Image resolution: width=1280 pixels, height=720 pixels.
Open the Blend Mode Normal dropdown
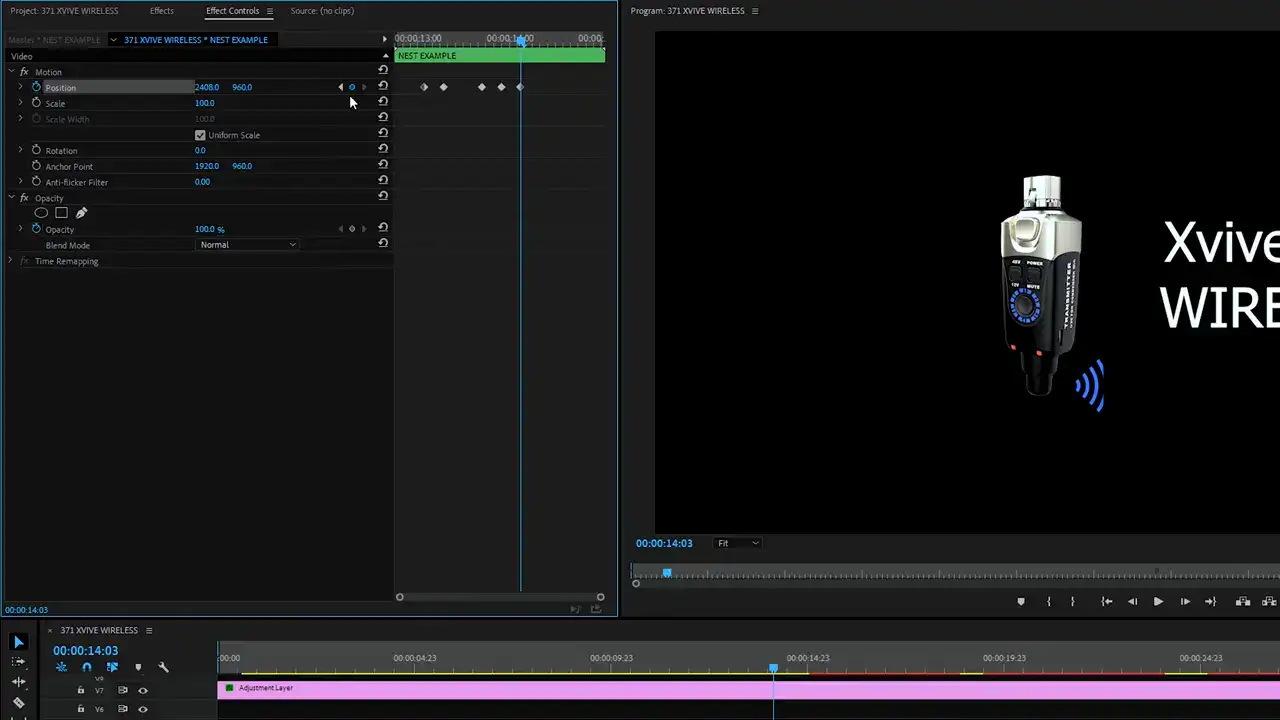[x=247, y=245]
